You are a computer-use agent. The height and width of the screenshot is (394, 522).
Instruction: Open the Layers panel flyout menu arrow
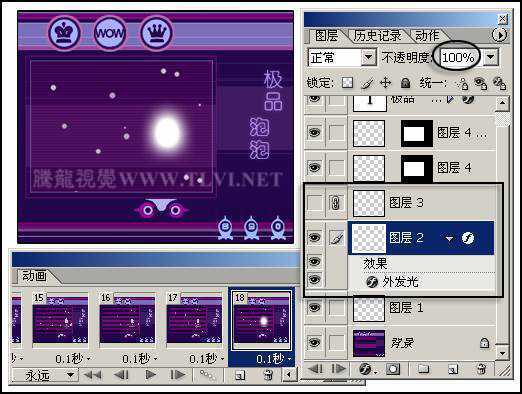[x=499, y=35]
